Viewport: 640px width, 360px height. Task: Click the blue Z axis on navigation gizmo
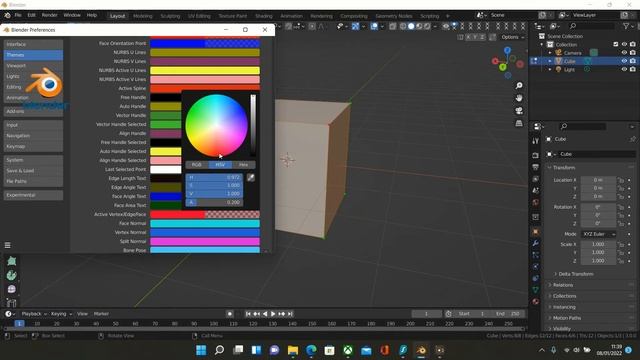(507, 50)
